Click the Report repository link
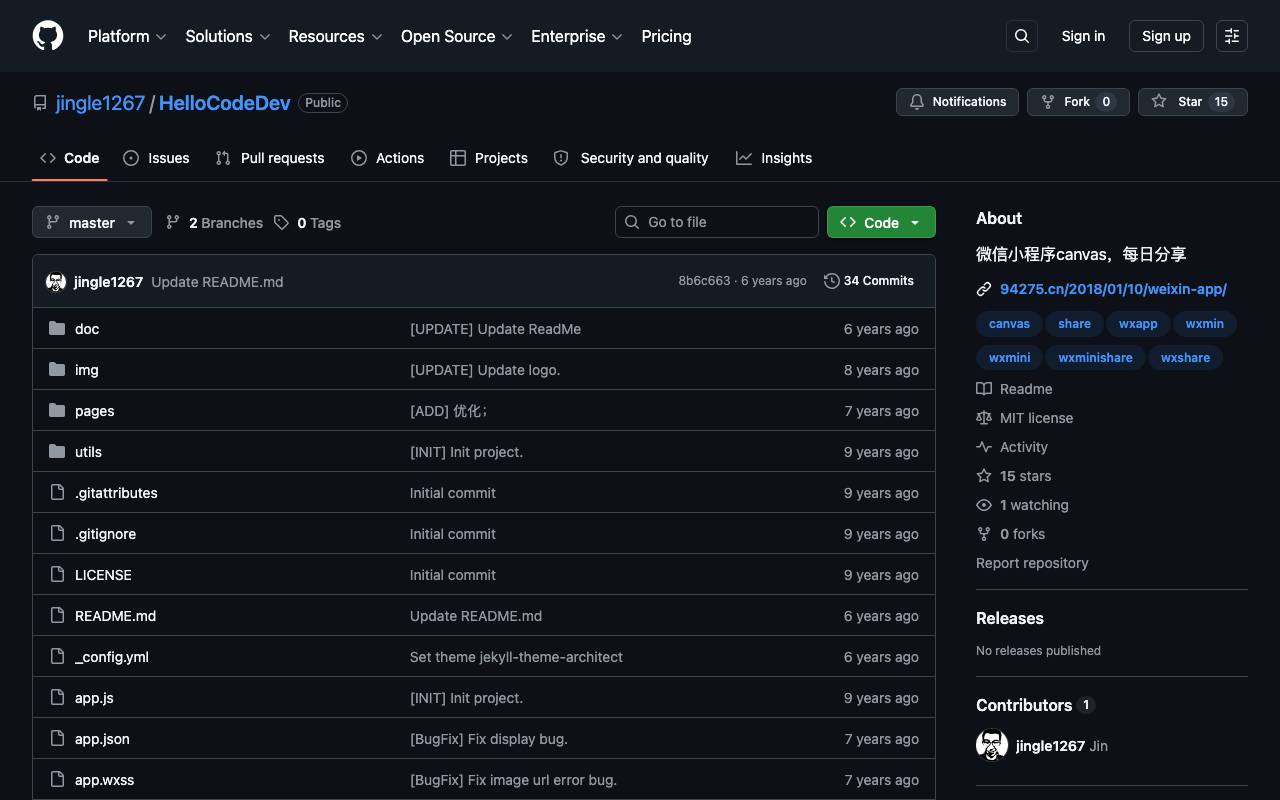This screenshot has width=1280, height=800. (x=1032, y=563)
